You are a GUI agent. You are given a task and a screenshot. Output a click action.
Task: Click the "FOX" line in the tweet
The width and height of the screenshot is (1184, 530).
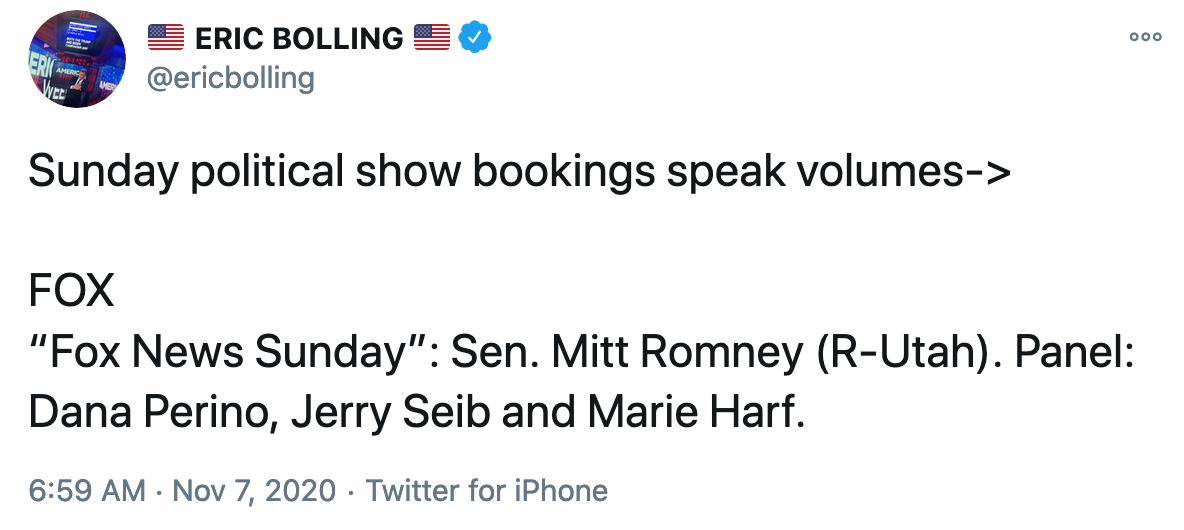pyautogui.click(x=71, y=292)
